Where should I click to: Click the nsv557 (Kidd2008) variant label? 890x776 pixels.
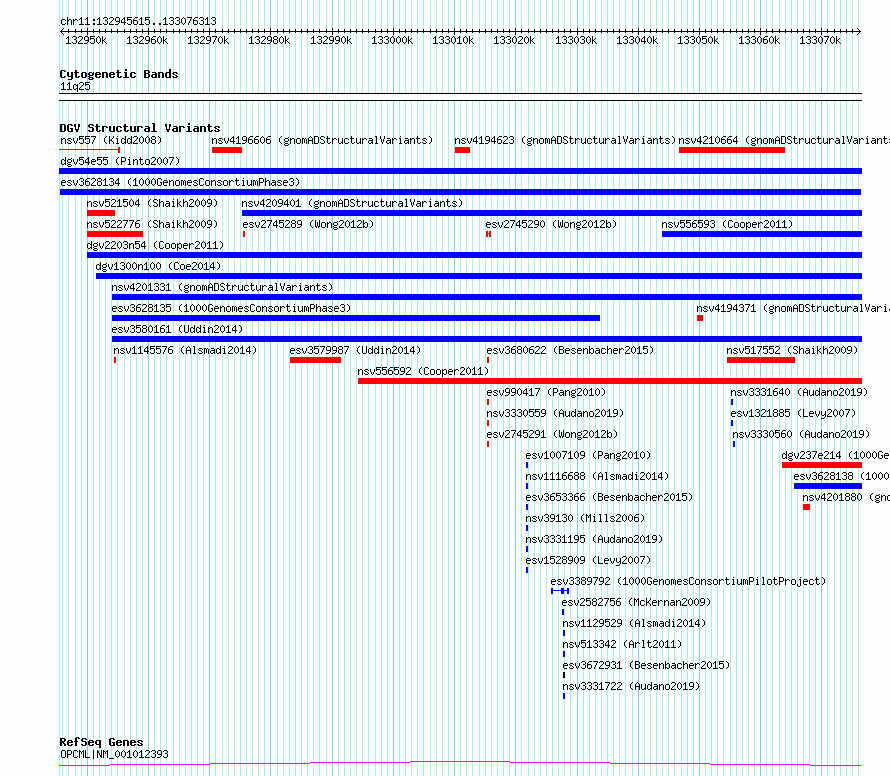click(111, 140)
